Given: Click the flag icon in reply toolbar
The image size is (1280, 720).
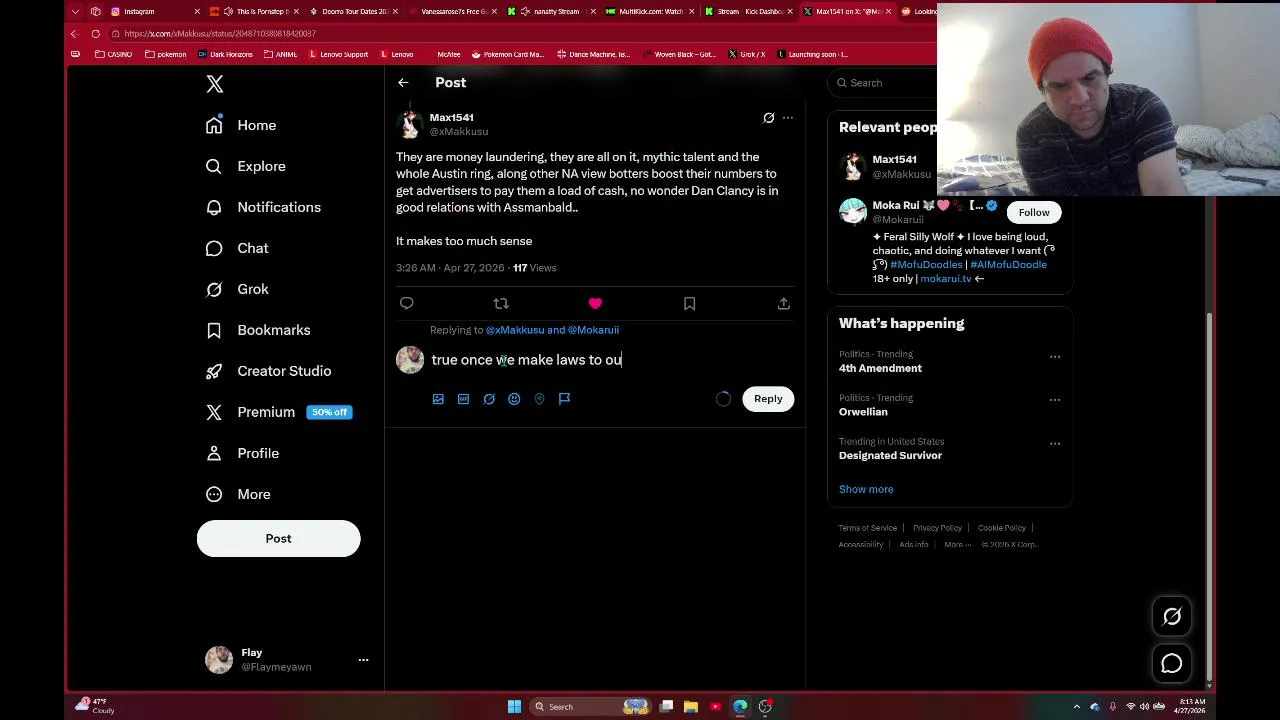Looking at the screenshot, I should coord(564,399).
